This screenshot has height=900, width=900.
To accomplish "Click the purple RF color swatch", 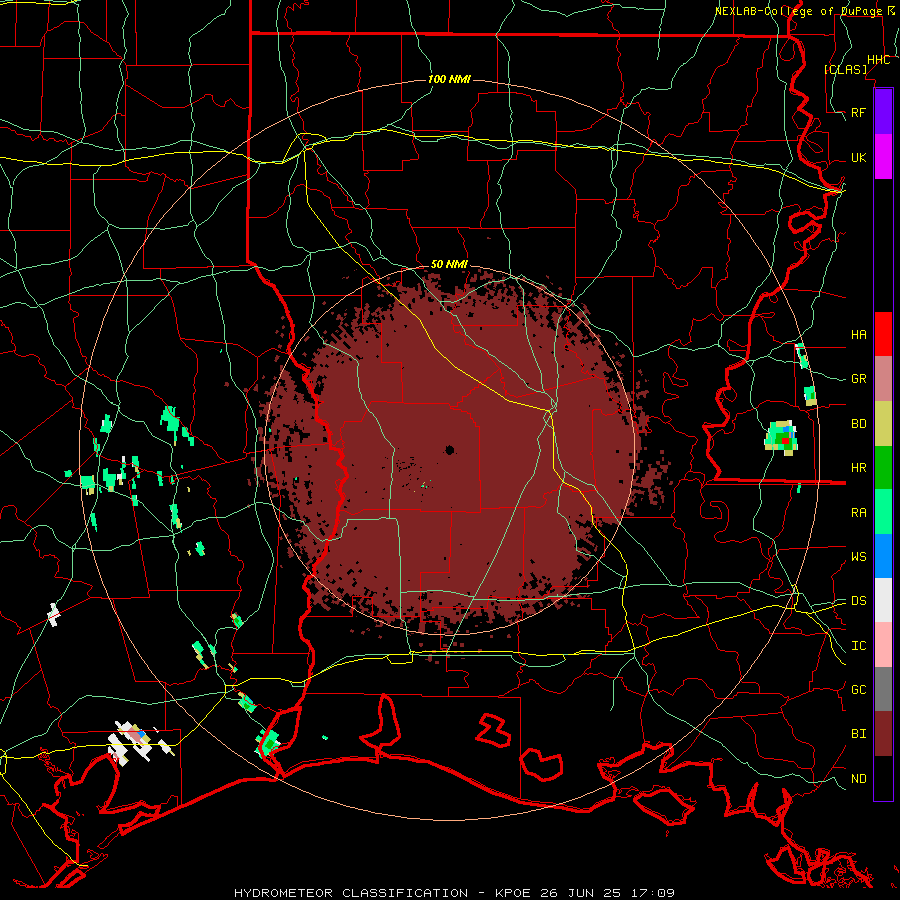I will tap(883, 112).
